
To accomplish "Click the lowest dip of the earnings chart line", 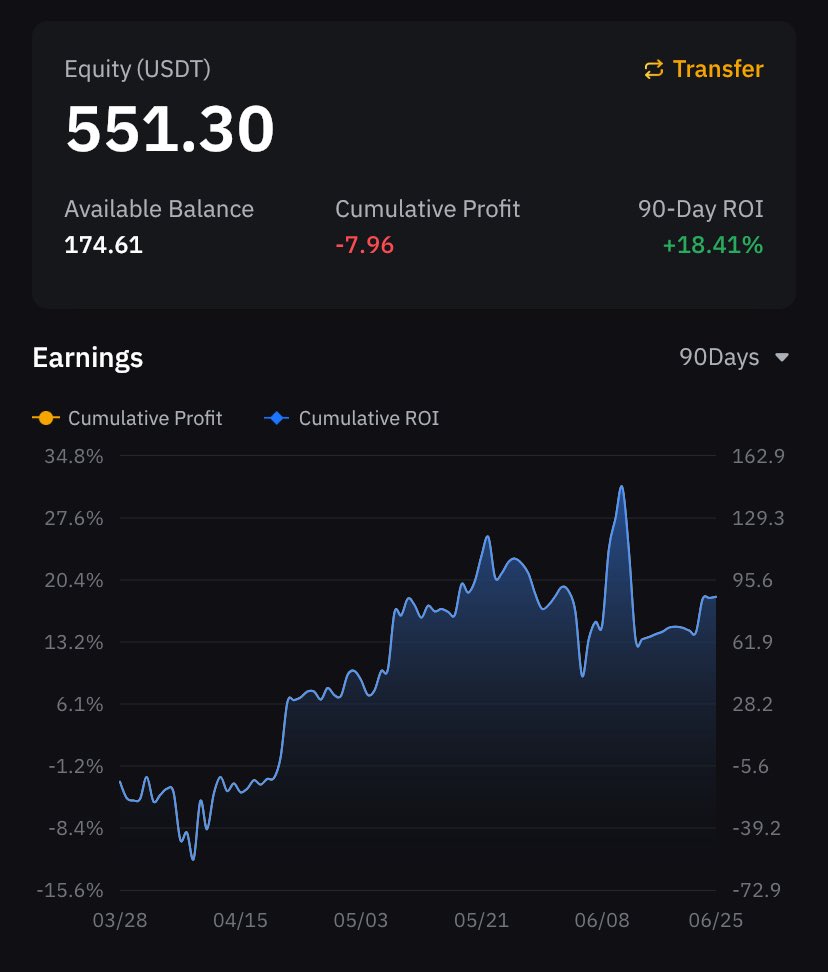I will (193, 859).
